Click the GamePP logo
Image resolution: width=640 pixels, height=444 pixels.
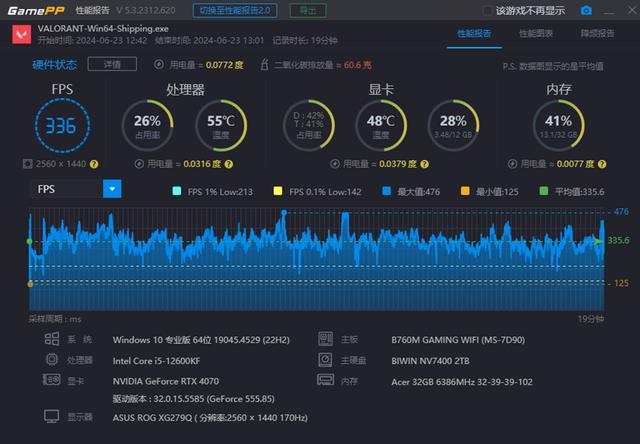[36, 11]
